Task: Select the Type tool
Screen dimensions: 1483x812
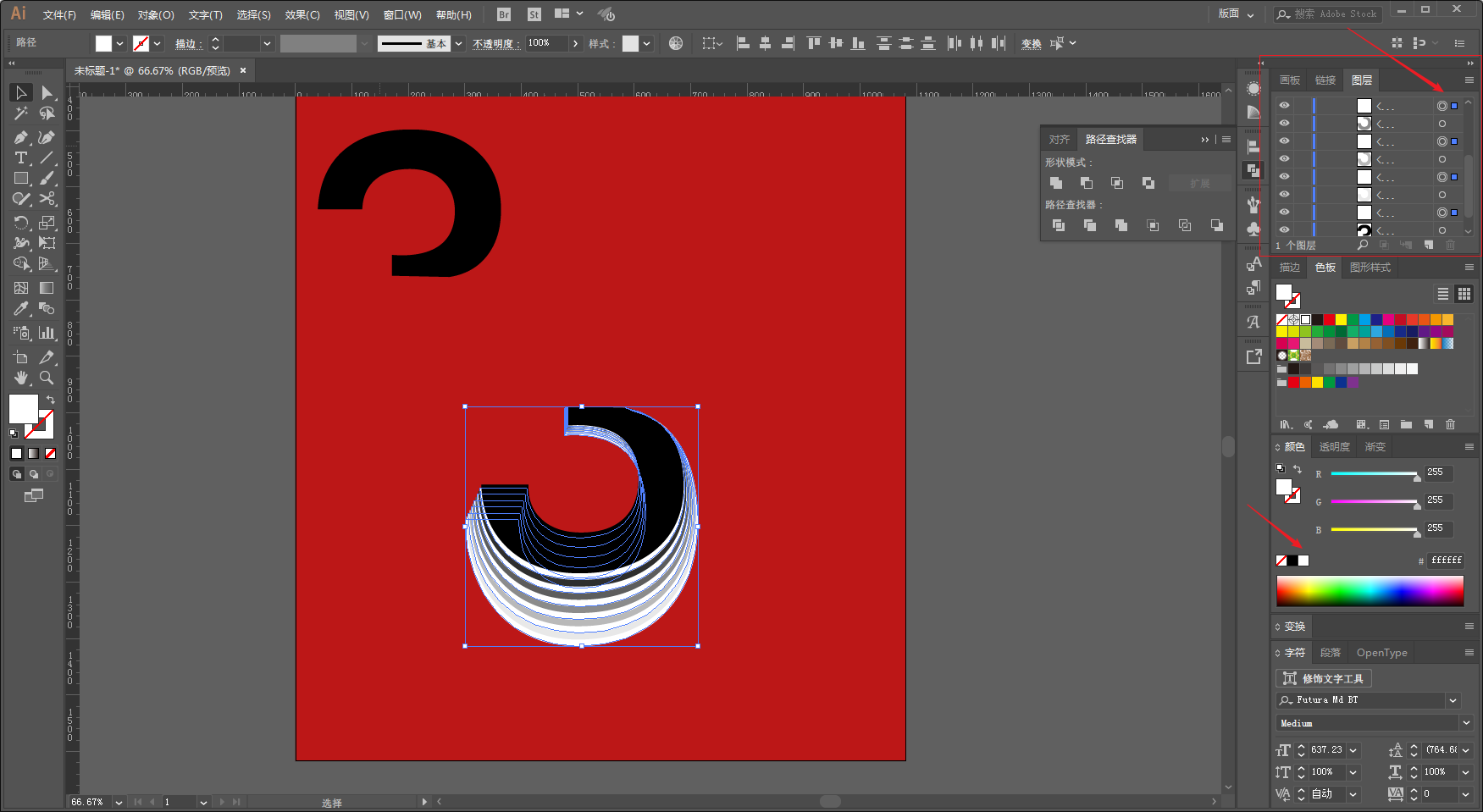Action: tap(21, 158)
